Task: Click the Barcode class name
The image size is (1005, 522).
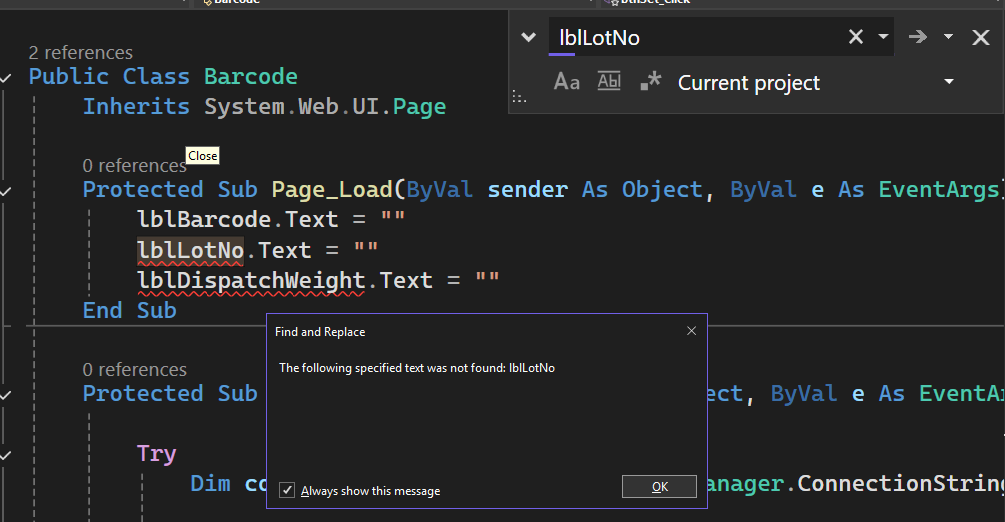Action: pos(251,77)
